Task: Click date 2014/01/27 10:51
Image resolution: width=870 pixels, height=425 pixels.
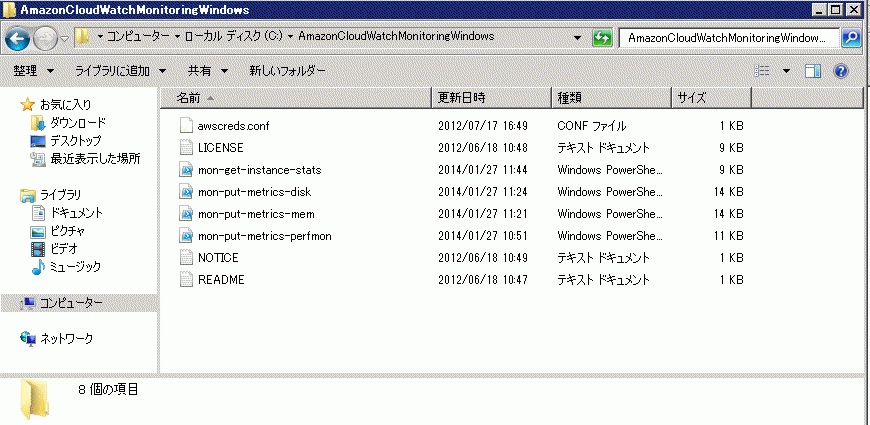Action: tap(482, 236)
